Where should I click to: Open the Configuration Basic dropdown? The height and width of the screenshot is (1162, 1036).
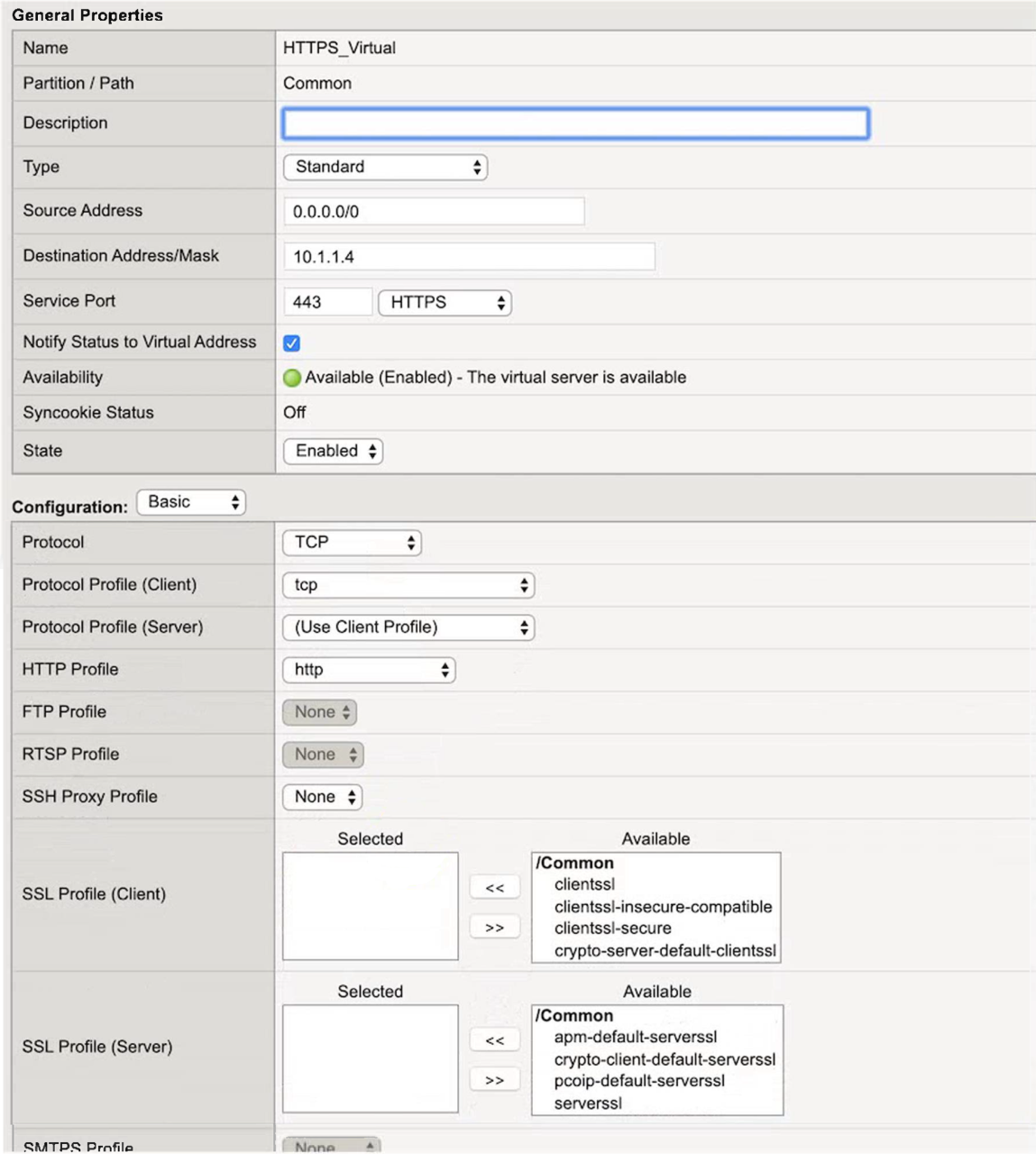pyautogui.click(x=191, y=502)
